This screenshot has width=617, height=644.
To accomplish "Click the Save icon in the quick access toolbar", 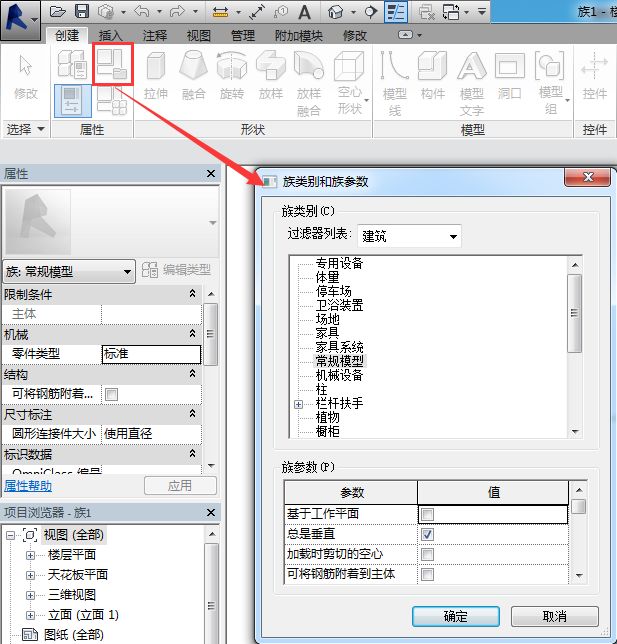I will (x=82, y=11).
